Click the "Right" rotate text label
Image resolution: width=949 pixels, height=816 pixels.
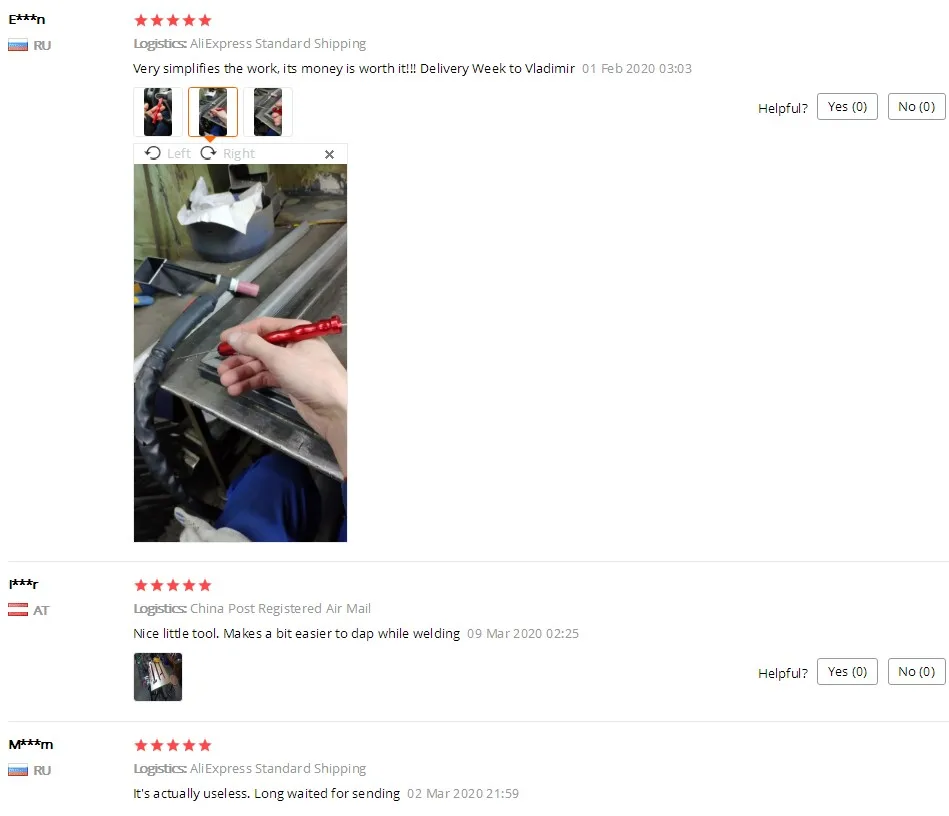point(239,154)
